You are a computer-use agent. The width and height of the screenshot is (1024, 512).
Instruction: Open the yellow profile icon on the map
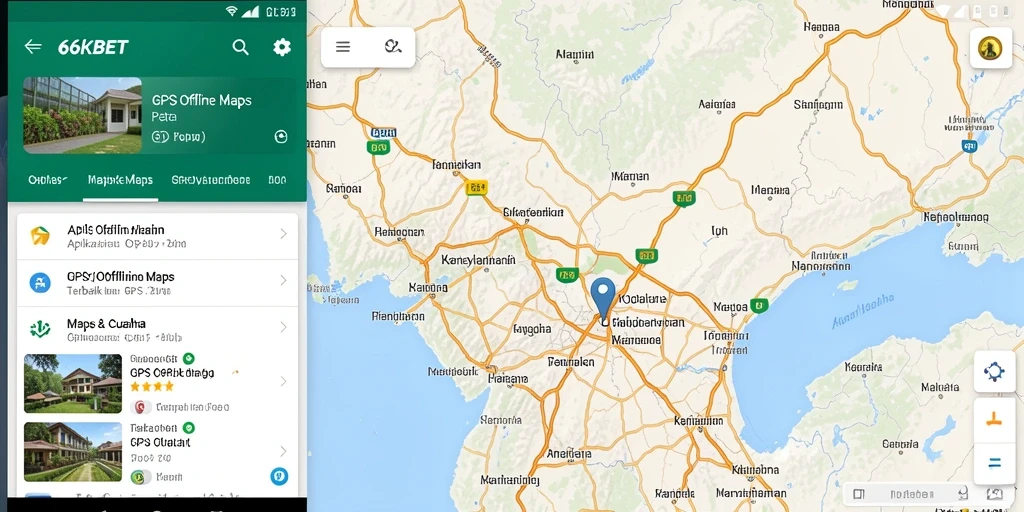tap(990, 48)
